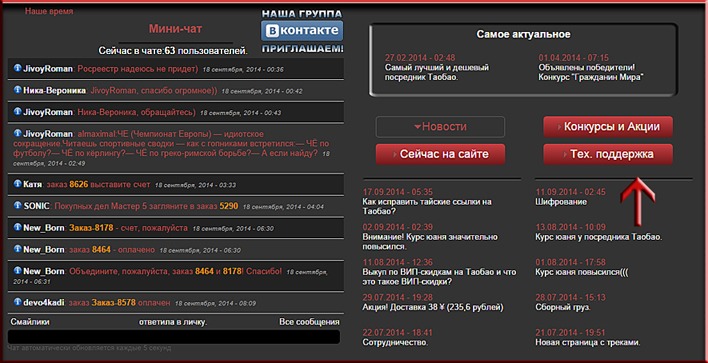The width and height of the screenshot is (708, 363).
Task: Click info icon beside 'заказ 8464 - оплачено'
Action: click(18, 249)
